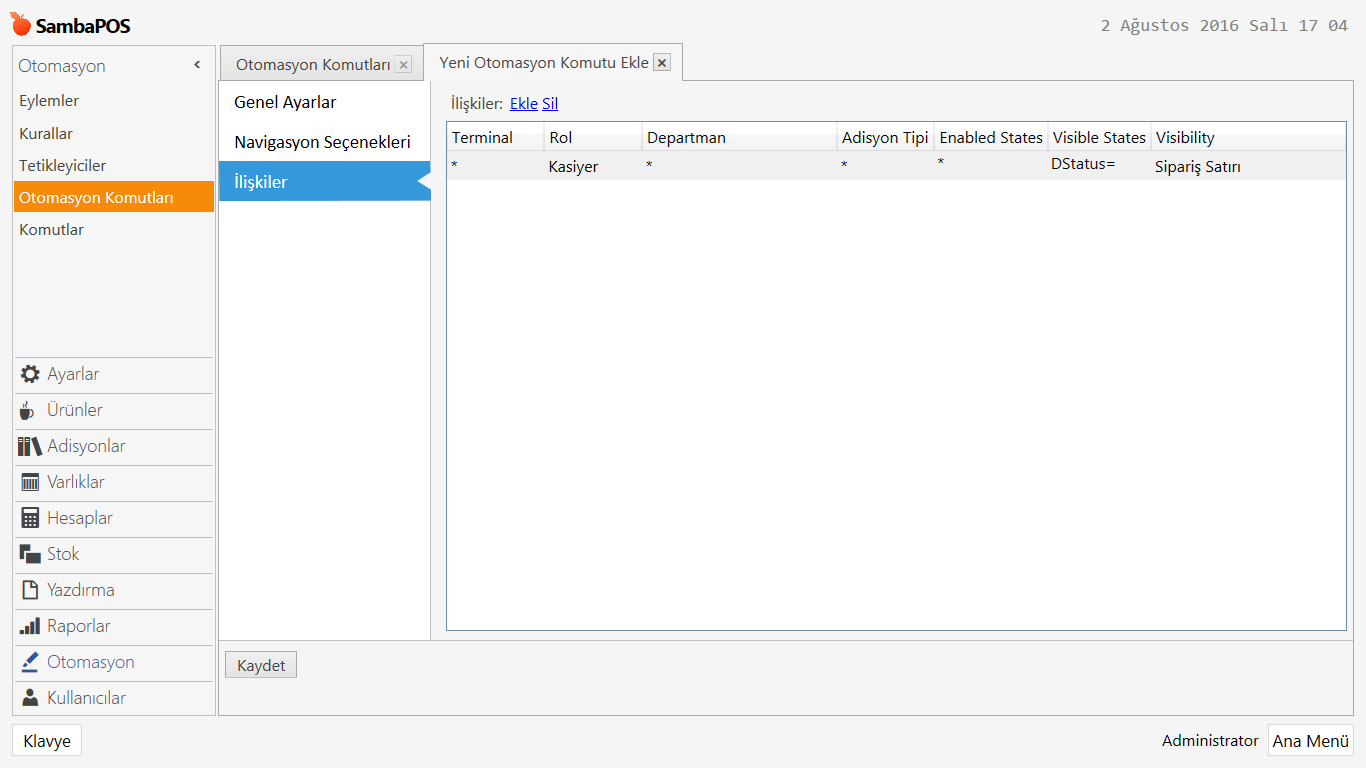
Task: Select Otomasyon Komutları in the sidebar
Action: [114, 197]
